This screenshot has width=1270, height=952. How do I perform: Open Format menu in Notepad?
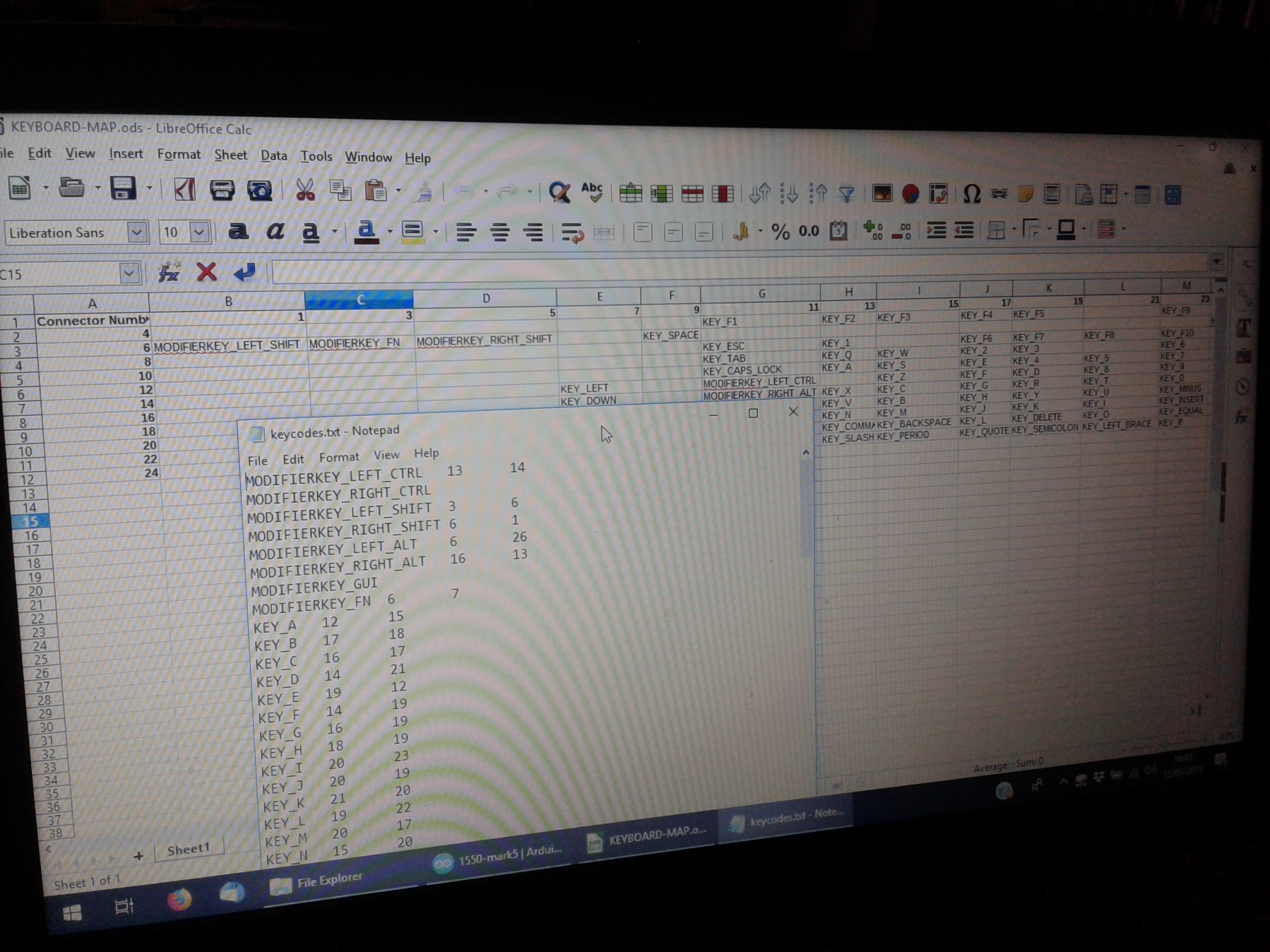[339, 457]
